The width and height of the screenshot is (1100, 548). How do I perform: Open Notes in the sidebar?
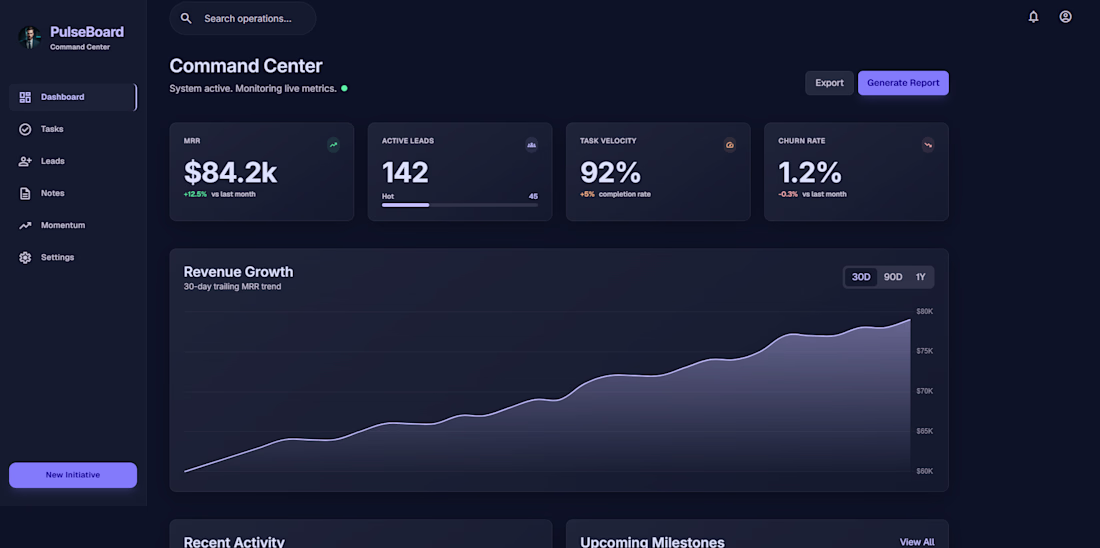coord(53,193)
